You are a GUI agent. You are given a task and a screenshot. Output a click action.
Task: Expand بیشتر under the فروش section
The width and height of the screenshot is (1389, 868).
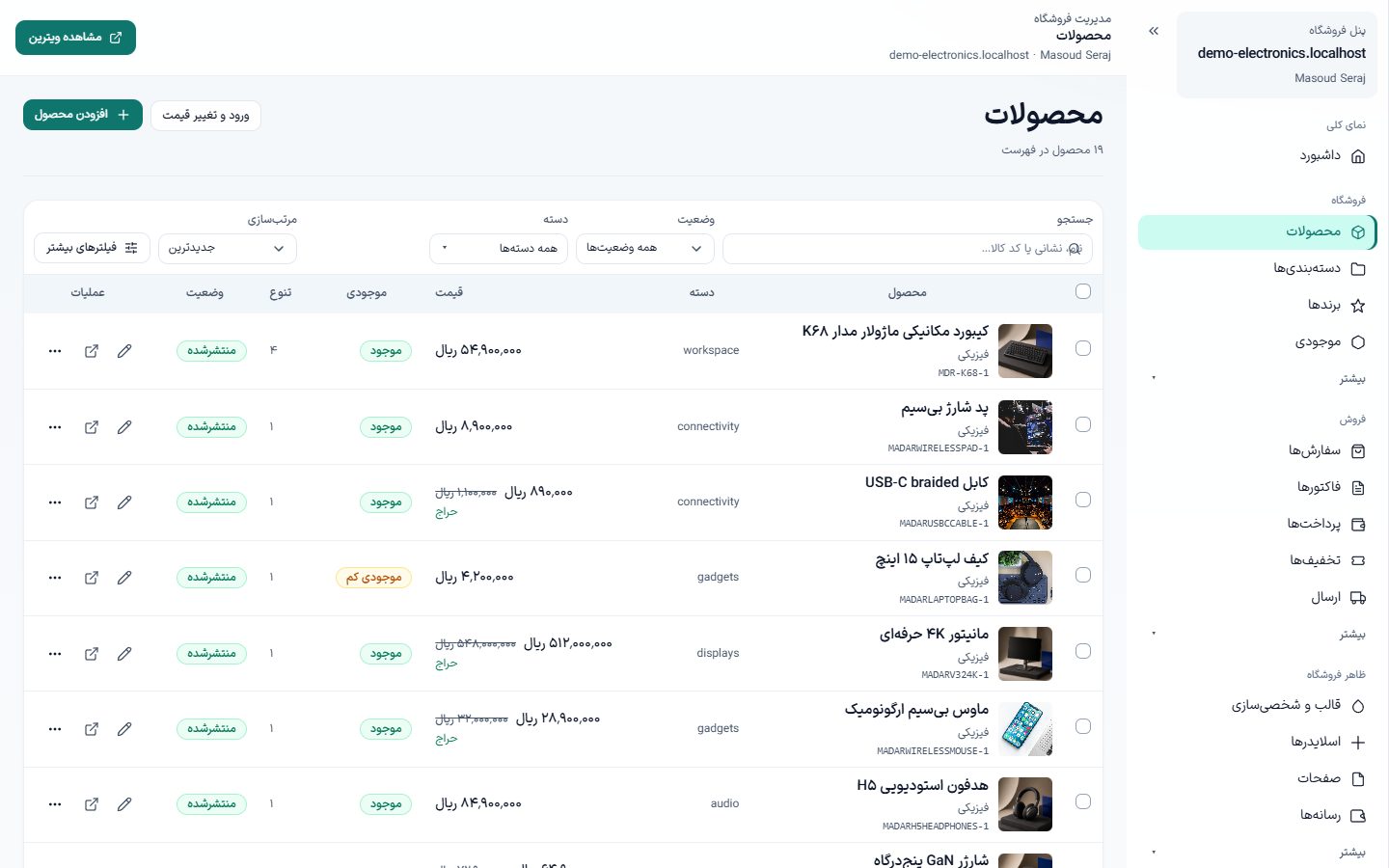click(1258, 634)
